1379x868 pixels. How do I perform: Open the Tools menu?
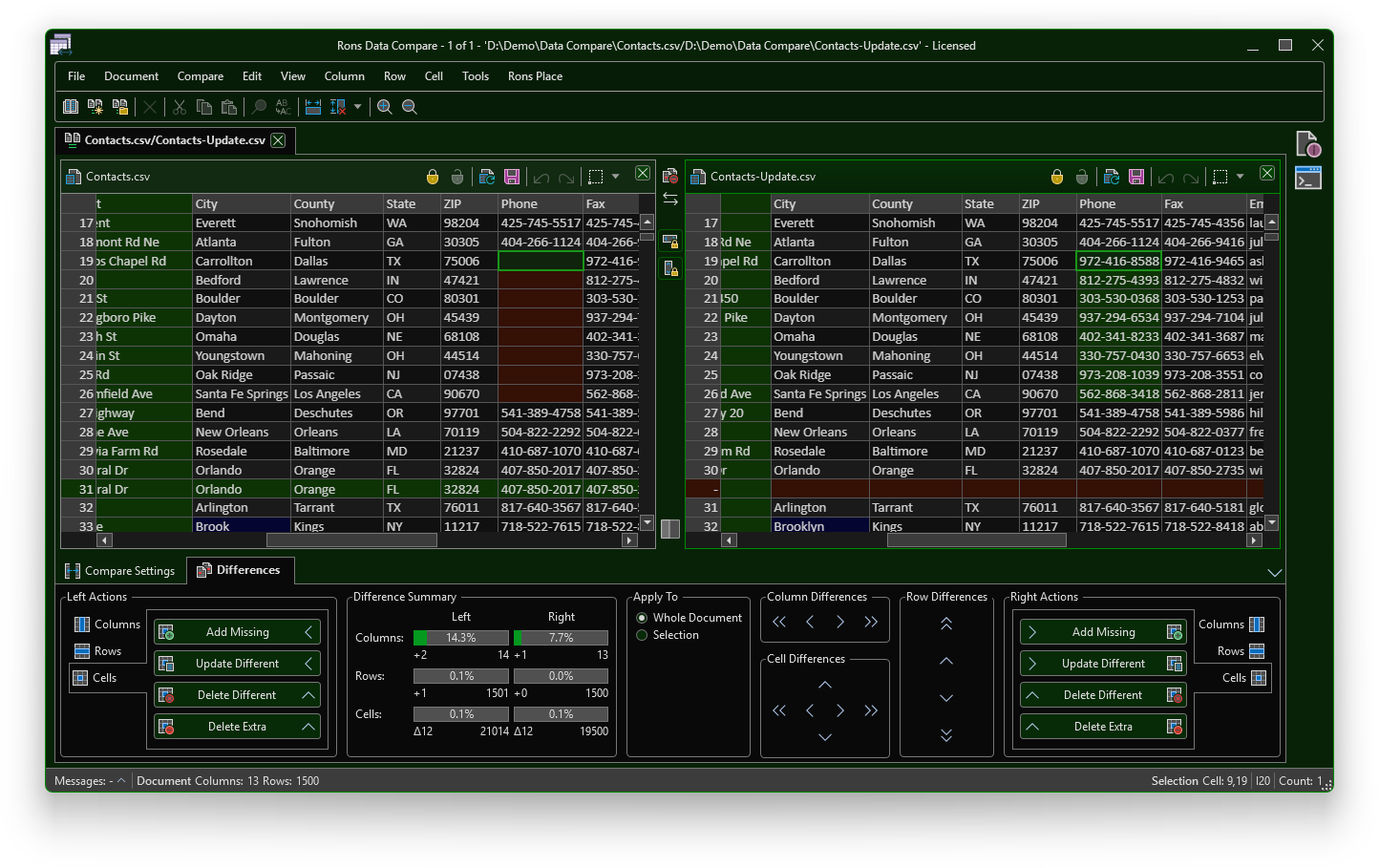click(476, 76)
